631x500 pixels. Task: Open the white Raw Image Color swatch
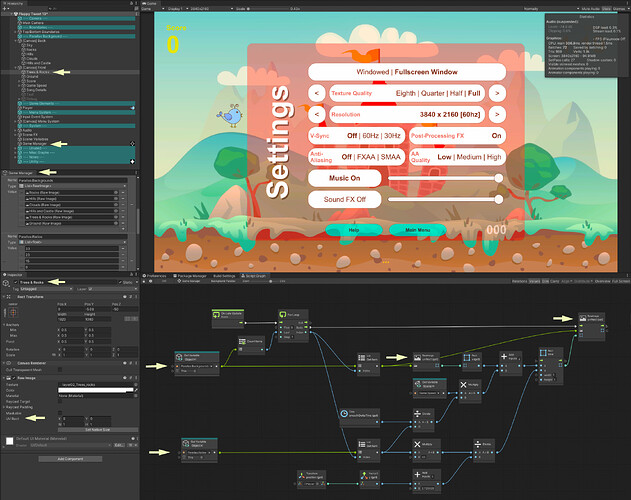(x=95, y=390)
